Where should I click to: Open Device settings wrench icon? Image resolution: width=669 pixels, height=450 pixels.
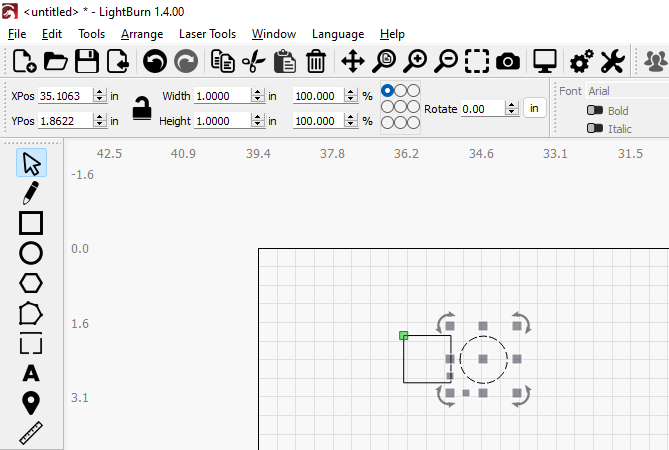tap(613, 61)
